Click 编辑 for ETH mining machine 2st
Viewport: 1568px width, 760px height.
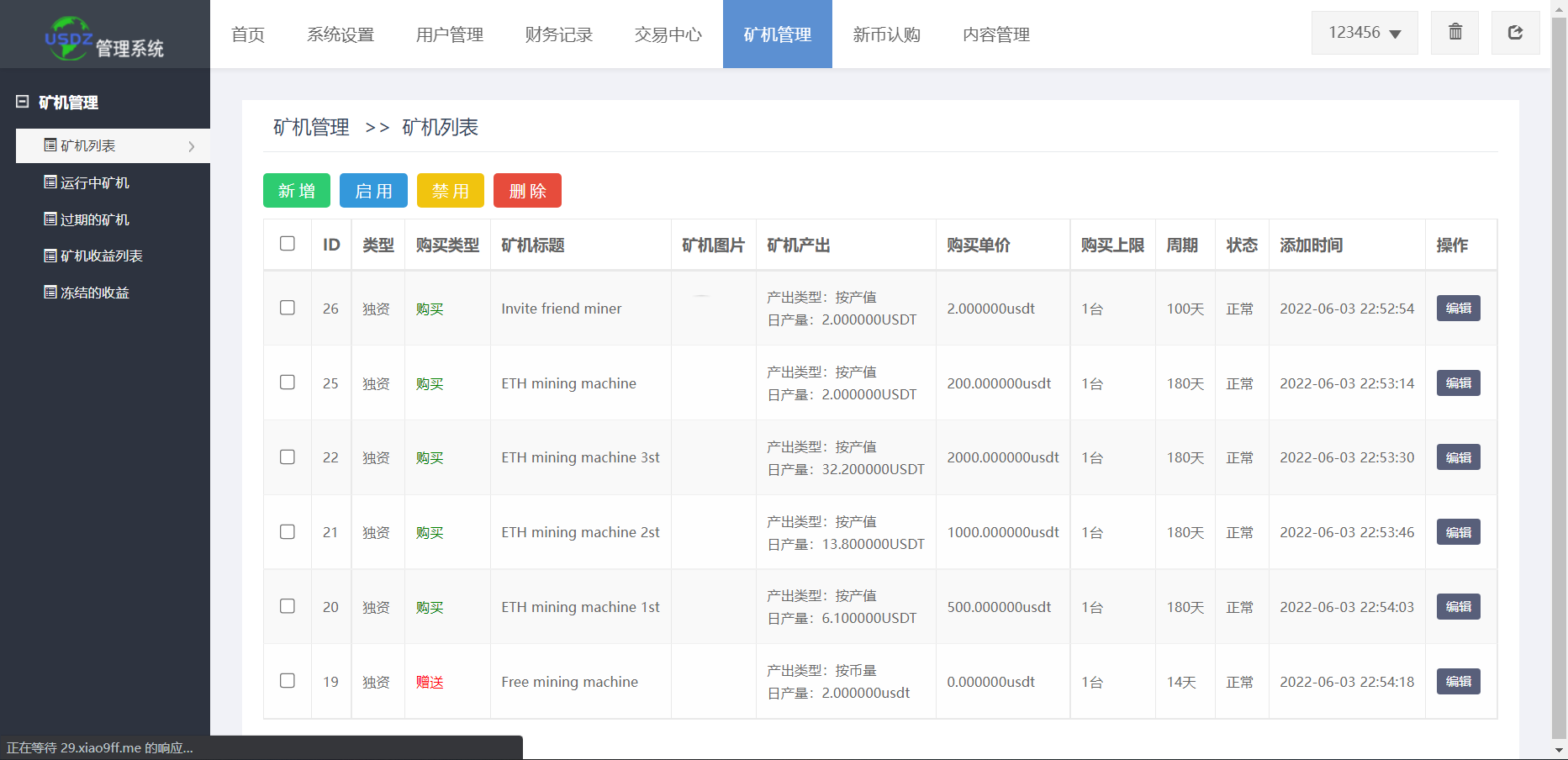pyautogui.click(x=1459, y=532)
